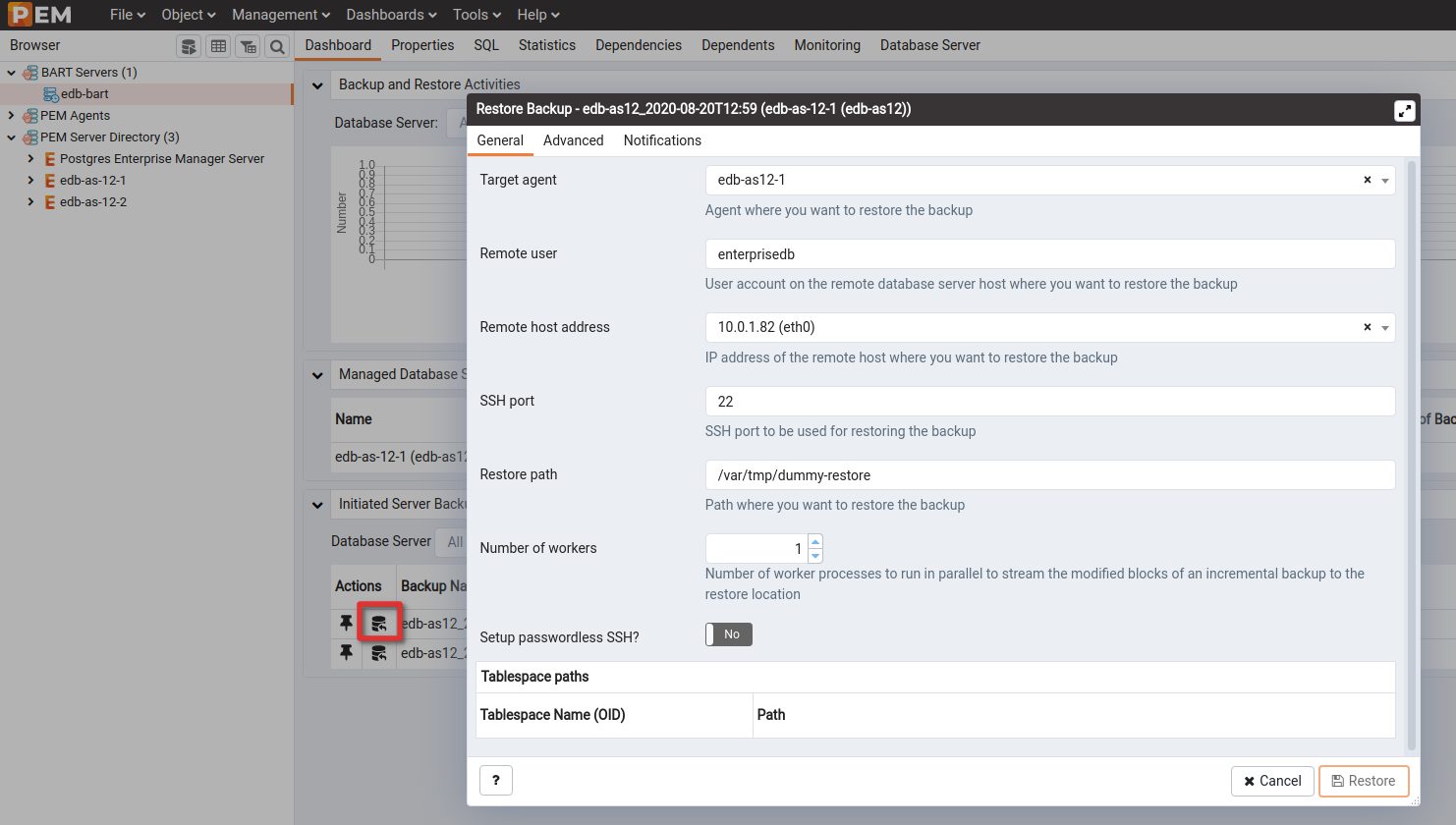Click the edb-as-12-2 server icon
The image size is (1456, 825).
(49, 202)
